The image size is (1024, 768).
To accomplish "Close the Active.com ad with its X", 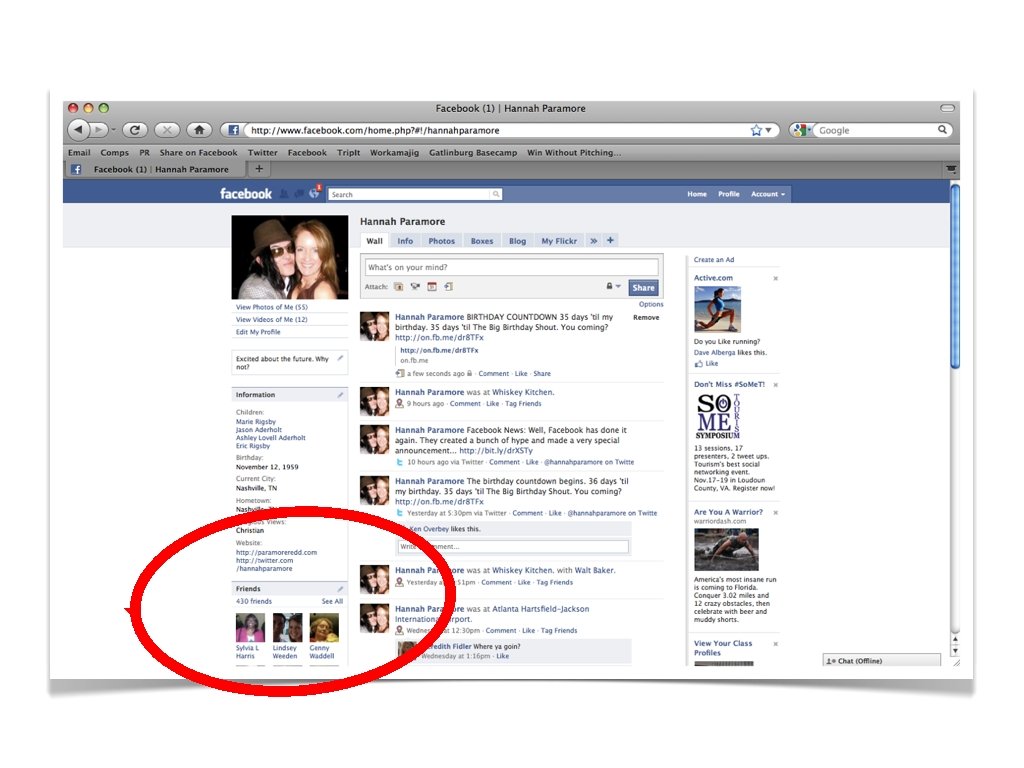I will point(776,278).
